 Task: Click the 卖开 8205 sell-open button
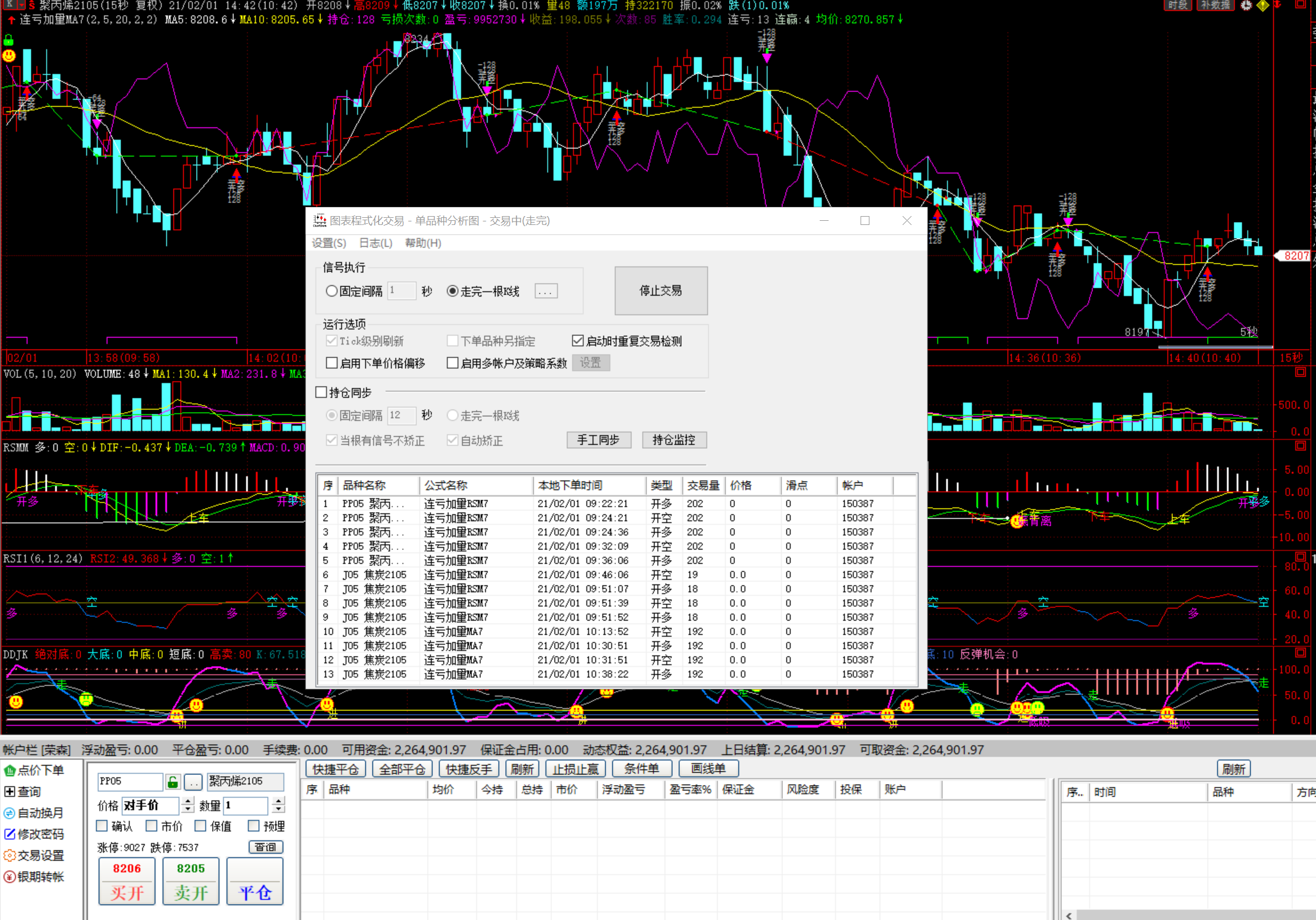coord(191,881)
